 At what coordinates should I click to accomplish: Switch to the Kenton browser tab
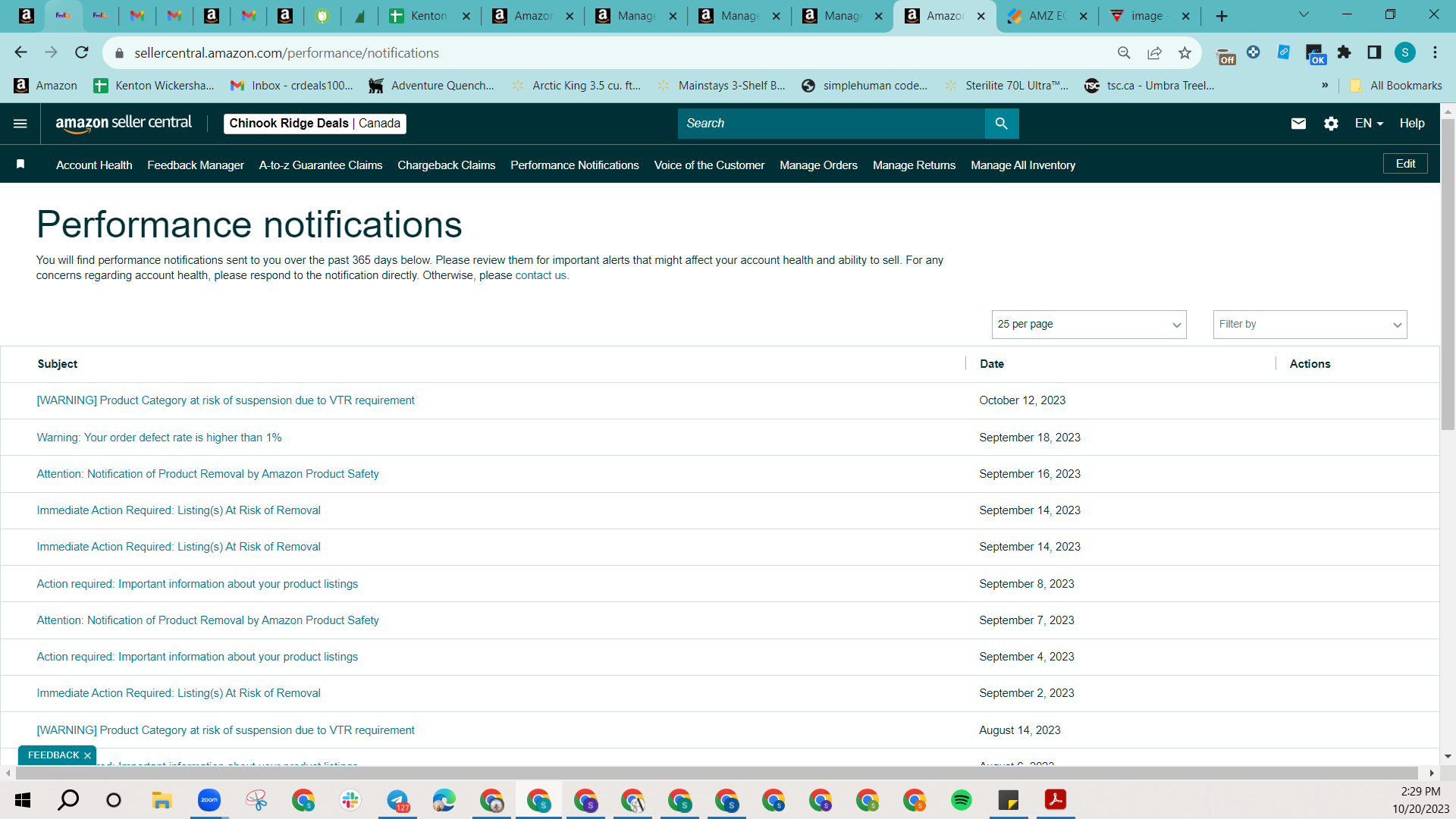pyautogui.click(x=429, y=16)
